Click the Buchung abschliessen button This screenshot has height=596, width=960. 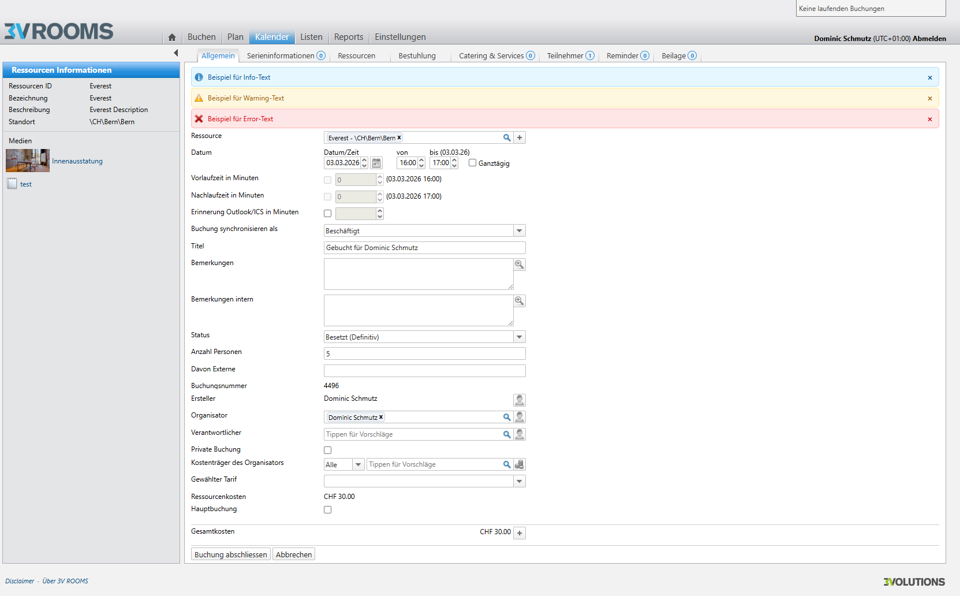(x=230, y=554)
